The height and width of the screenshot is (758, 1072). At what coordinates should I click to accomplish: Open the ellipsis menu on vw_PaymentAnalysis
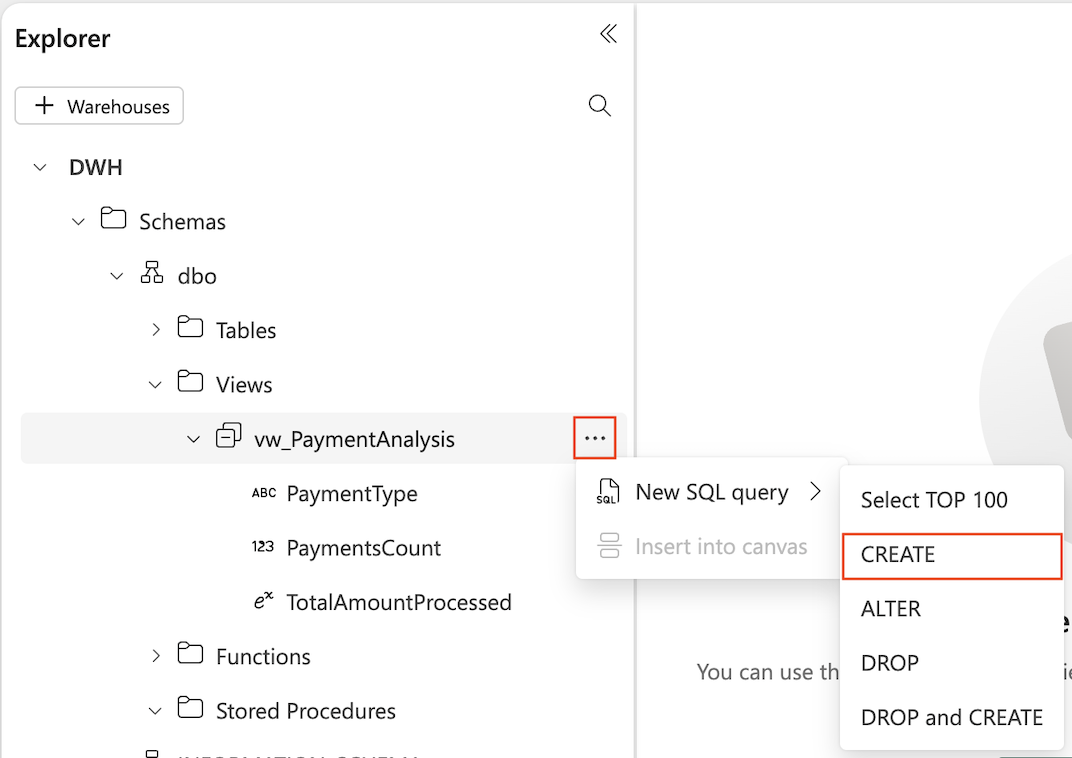(x=595, y=437)
